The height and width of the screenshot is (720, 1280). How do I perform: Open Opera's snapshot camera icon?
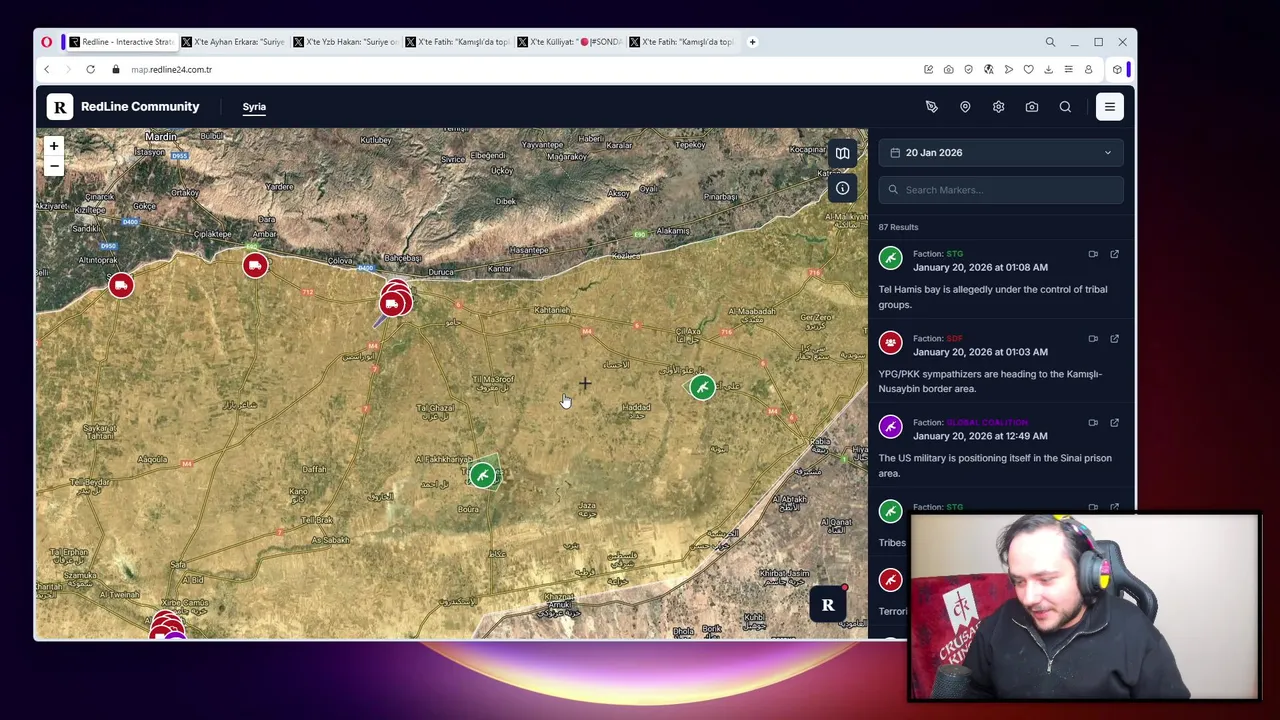948,70
